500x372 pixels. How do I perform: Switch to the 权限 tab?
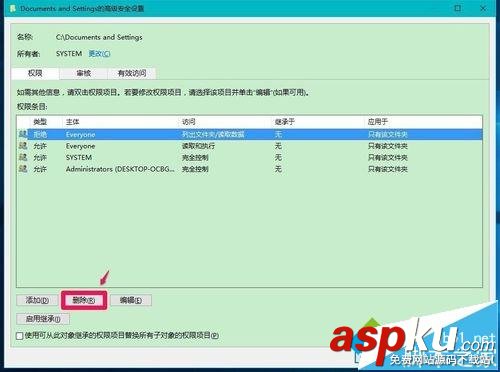35,73
